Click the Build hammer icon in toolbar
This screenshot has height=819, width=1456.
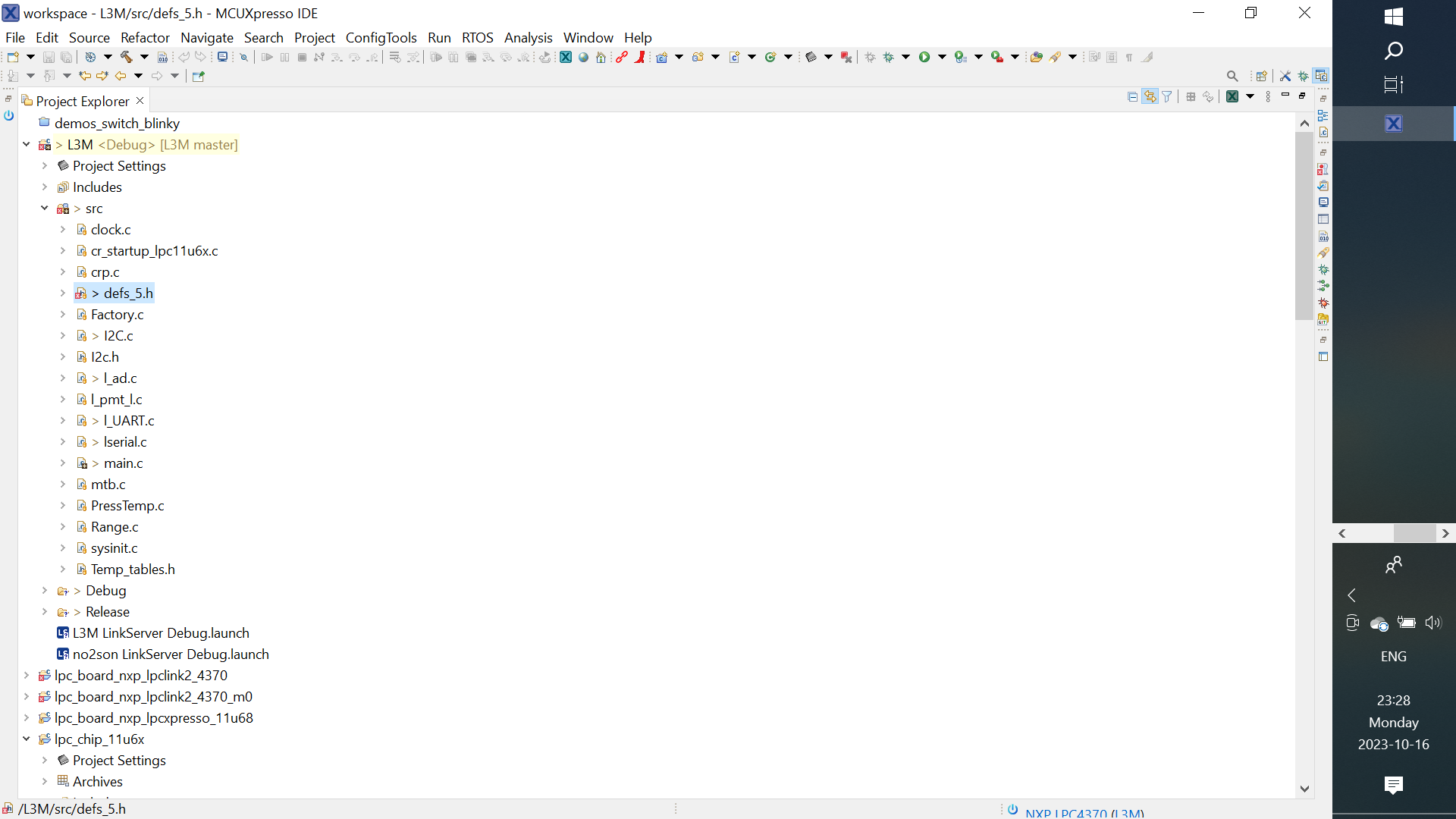pos(126,57)
